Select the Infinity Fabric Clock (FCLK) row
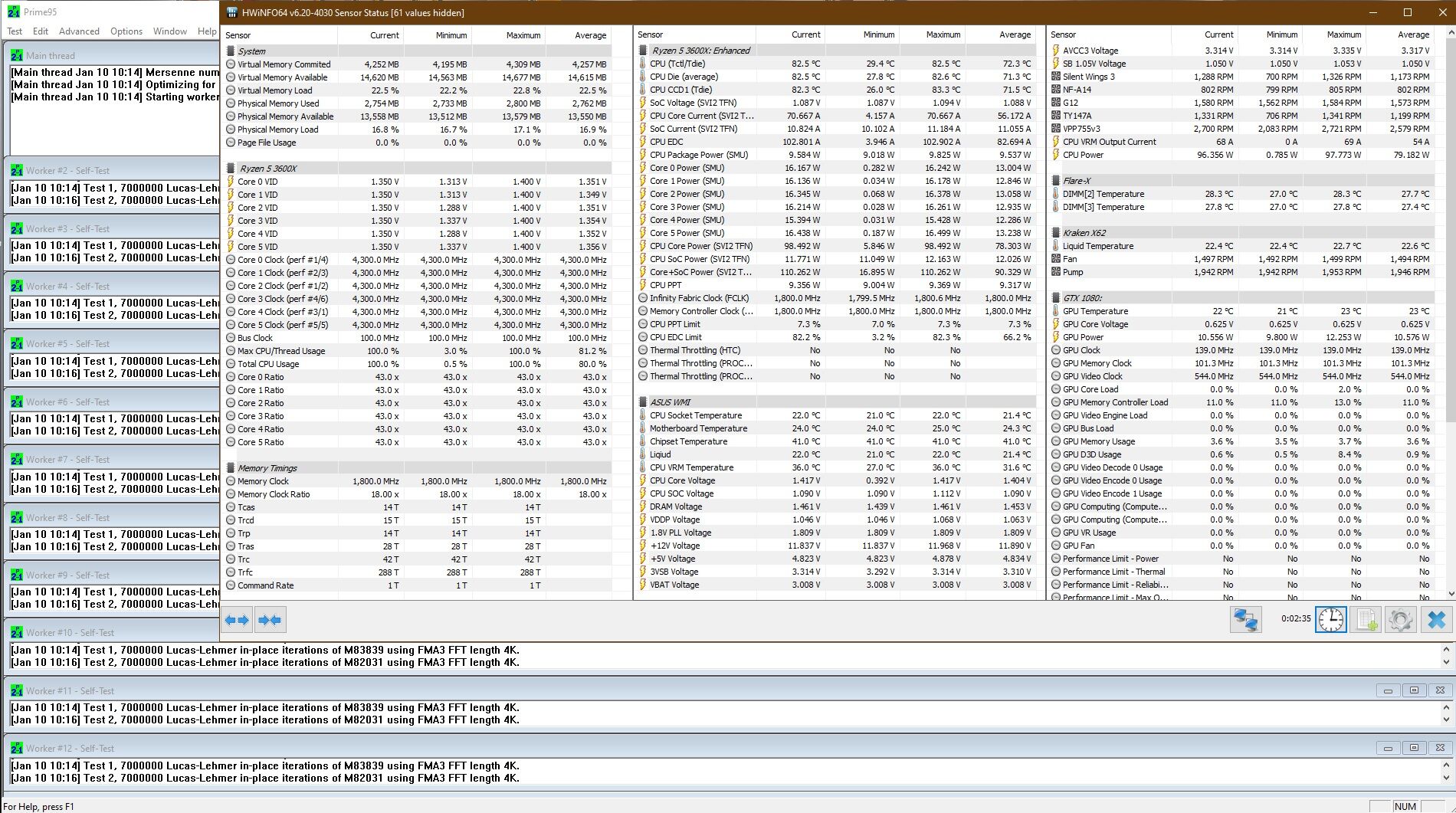Image resolution: width=1456 pixels, height=813 pixels. tap(836, 298)
